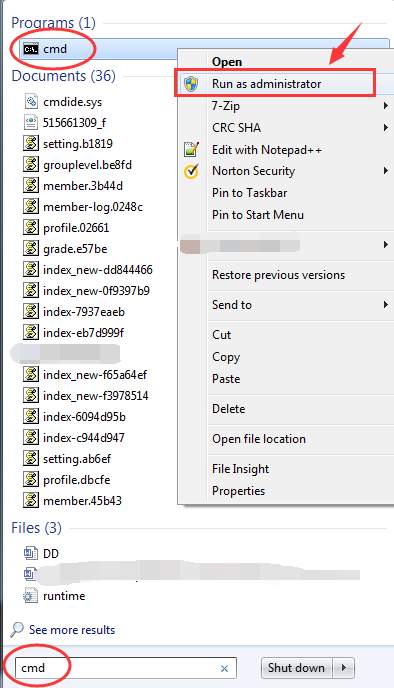Viewport: 394px width, 688px height.
Task: Click the Shut down button
Action: pyautogui.click(x=297, y=668)
